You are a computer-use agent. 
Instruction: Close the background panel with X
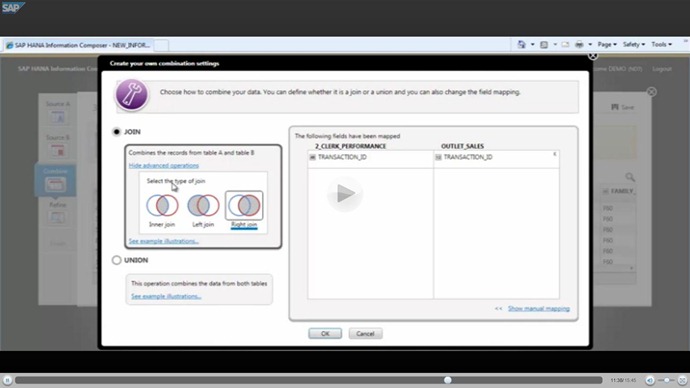coord(652,92)
